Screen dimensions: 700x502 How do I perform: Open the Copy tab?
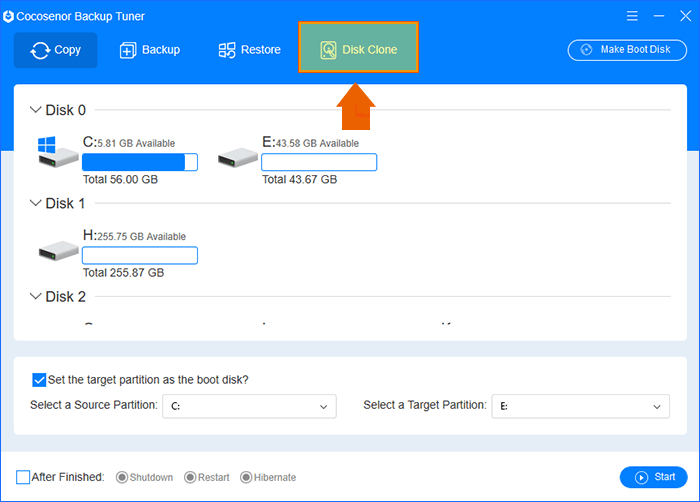coord(55,50)
